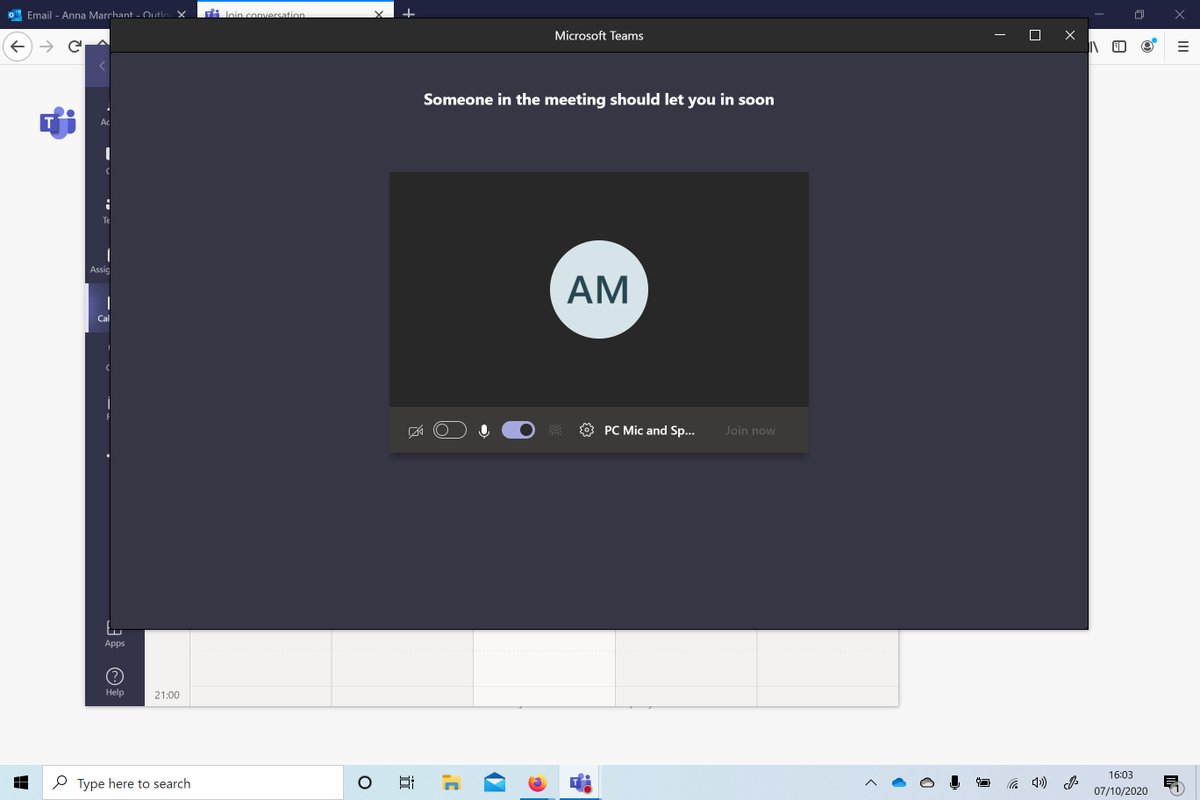Restore down the browser window
This screenshot has width=1200, height=800.
(x=1139, y=15)
